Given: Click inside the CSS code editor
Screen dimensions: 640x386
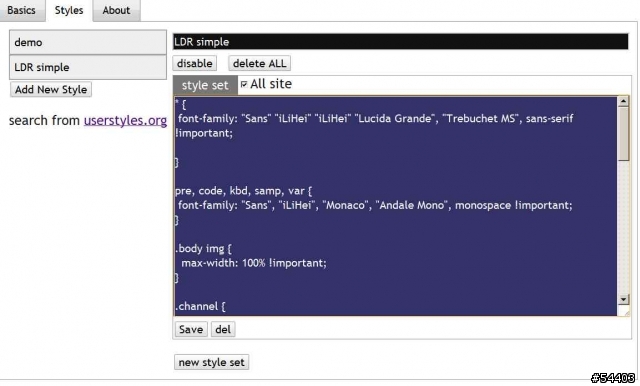Looking at the screenshot, I should [x=395, y=206].
